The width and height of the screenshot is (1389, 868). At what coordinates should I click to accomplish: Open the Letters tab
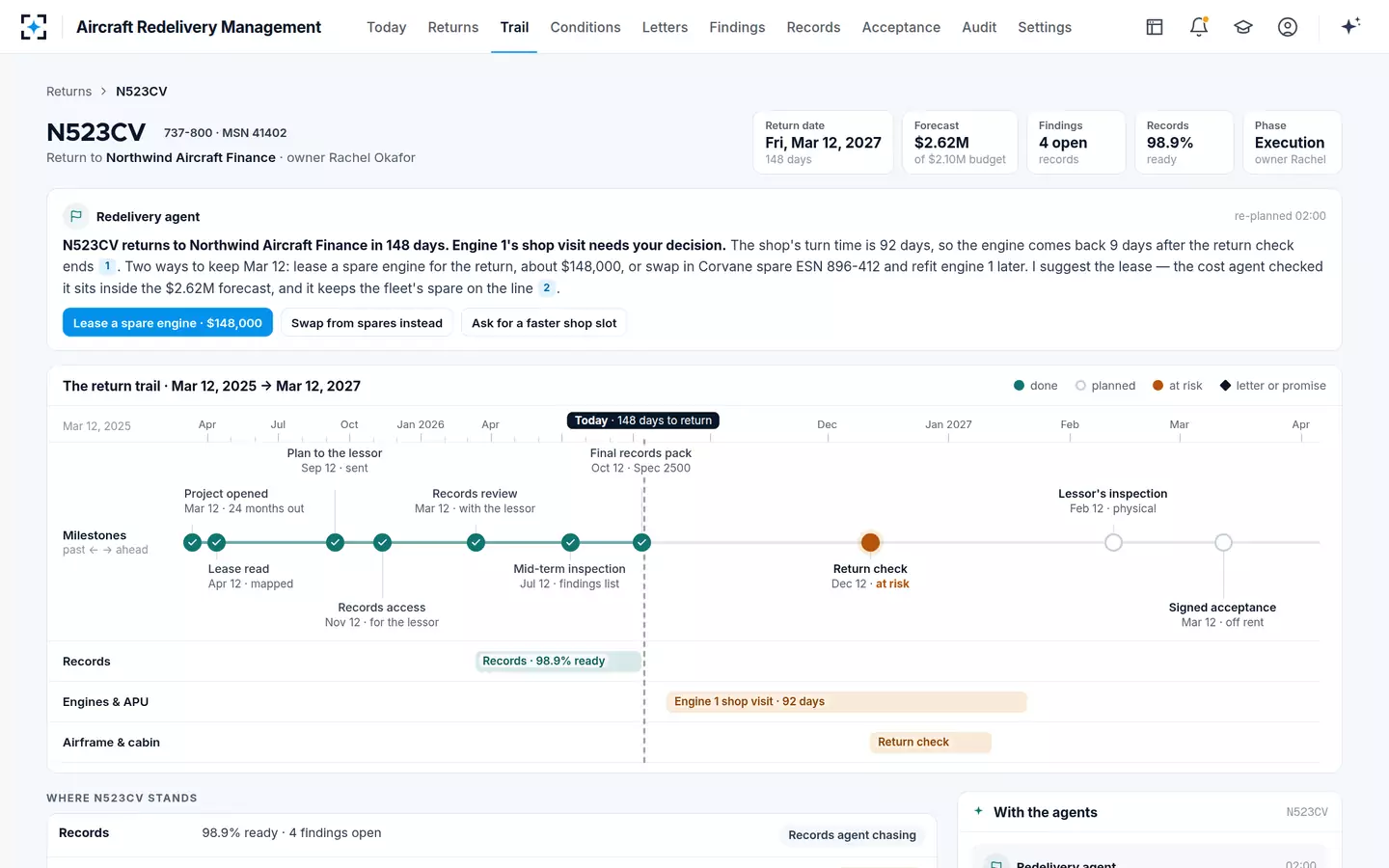[x=665, y=27]
